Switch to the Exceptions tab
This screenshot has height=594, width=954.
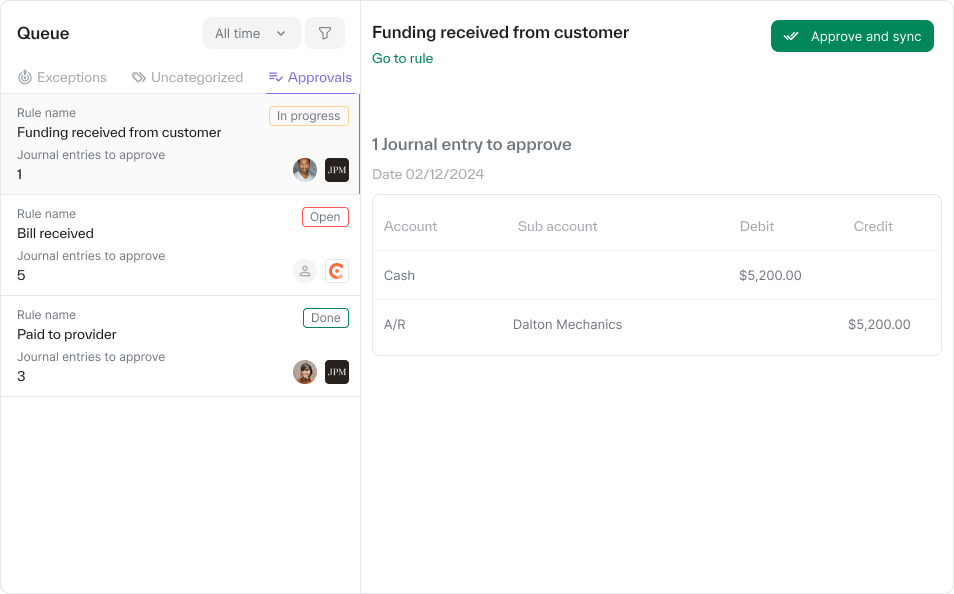pos(62,77)
